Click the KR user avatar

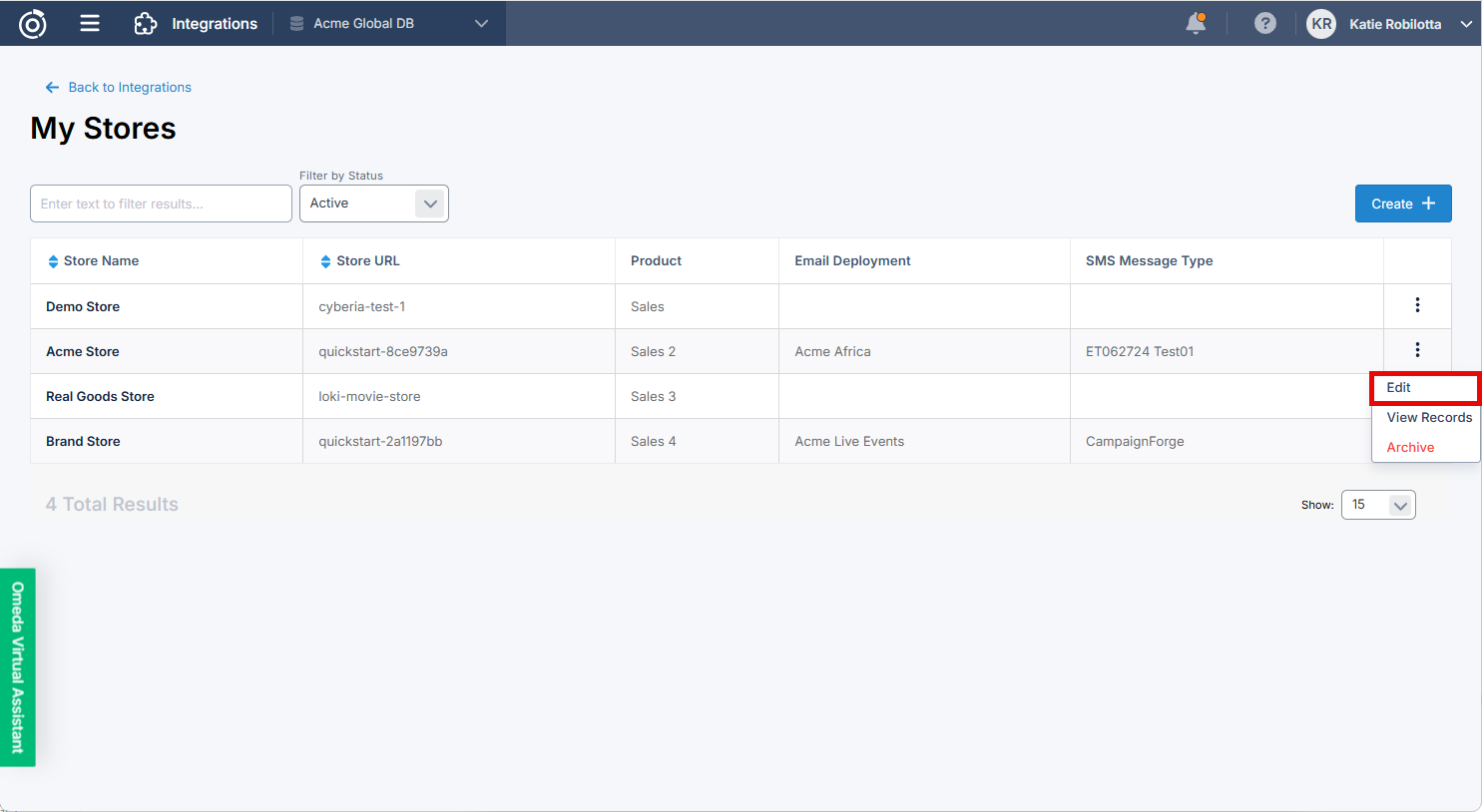(1320, 24)
